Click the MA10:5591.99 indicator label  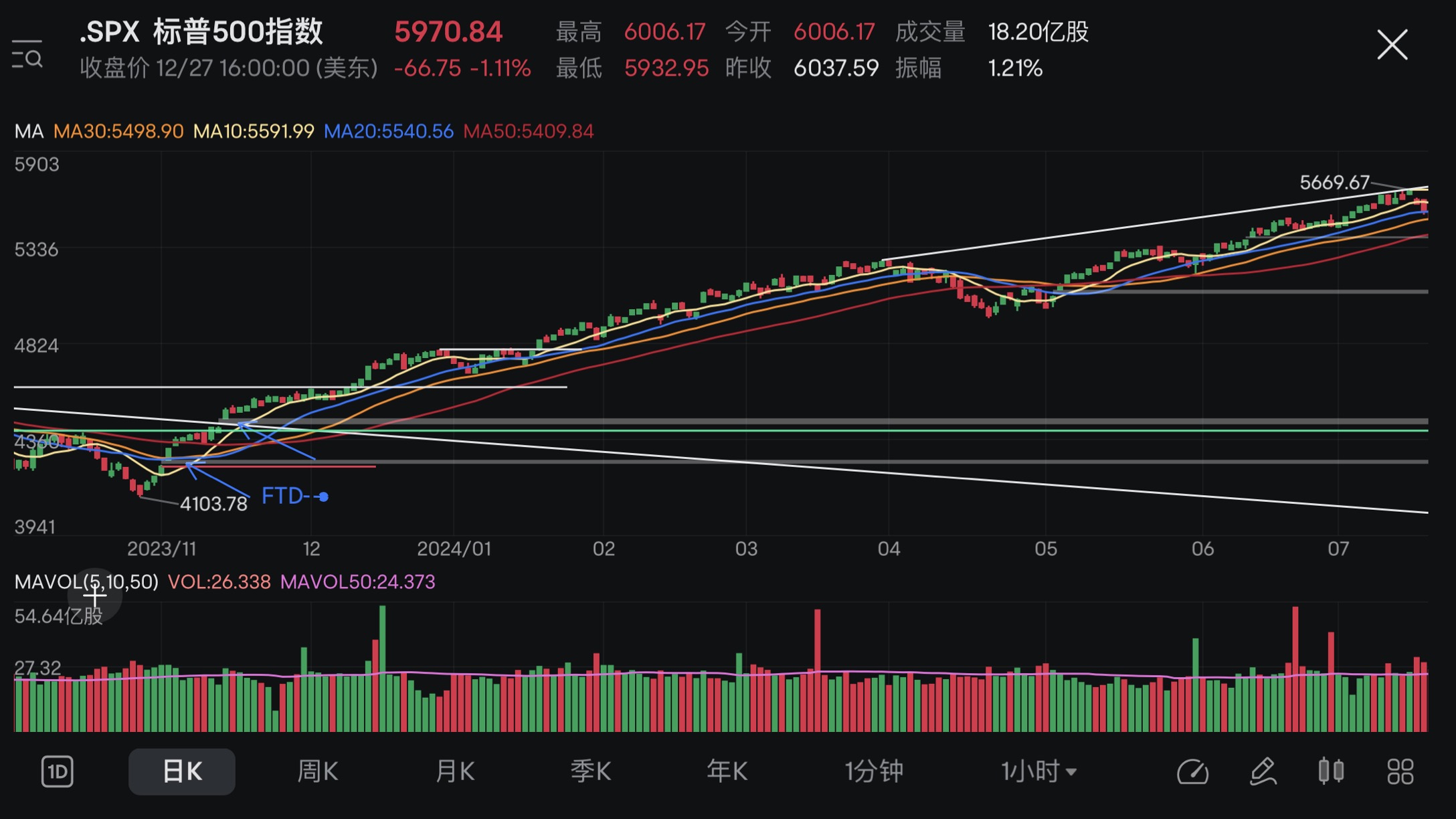[x=254, y=131]
